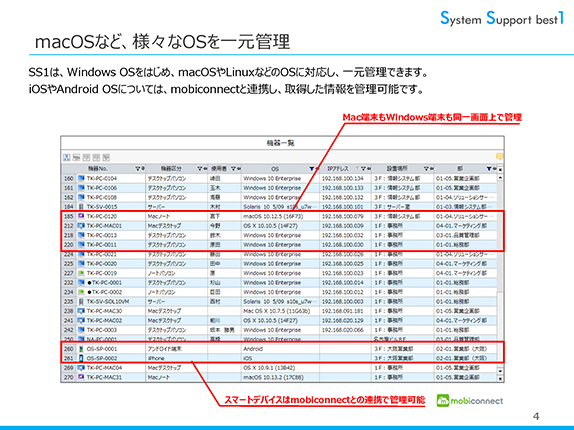This screenshot has width=574, height=430.
Task: Click the desktop PC icon beside TK-PC-0011
Action: pos(81,245)
